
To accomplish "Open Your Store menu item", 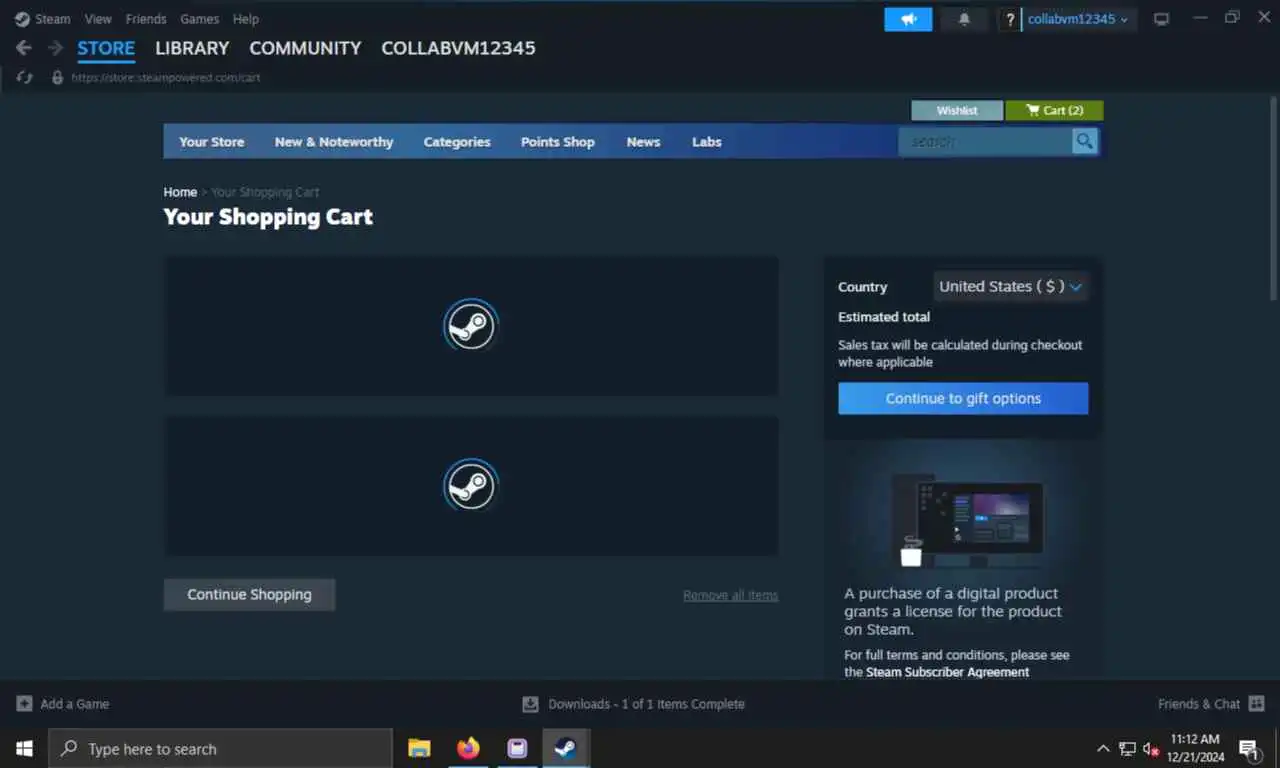I will pyautogui.click(x=211, y=142).
